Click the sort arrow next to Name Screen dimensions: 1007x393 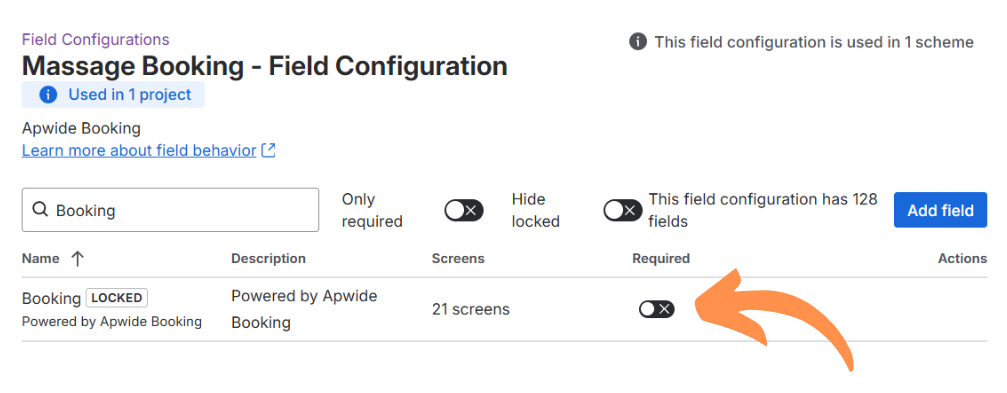[x=77, y=259]
